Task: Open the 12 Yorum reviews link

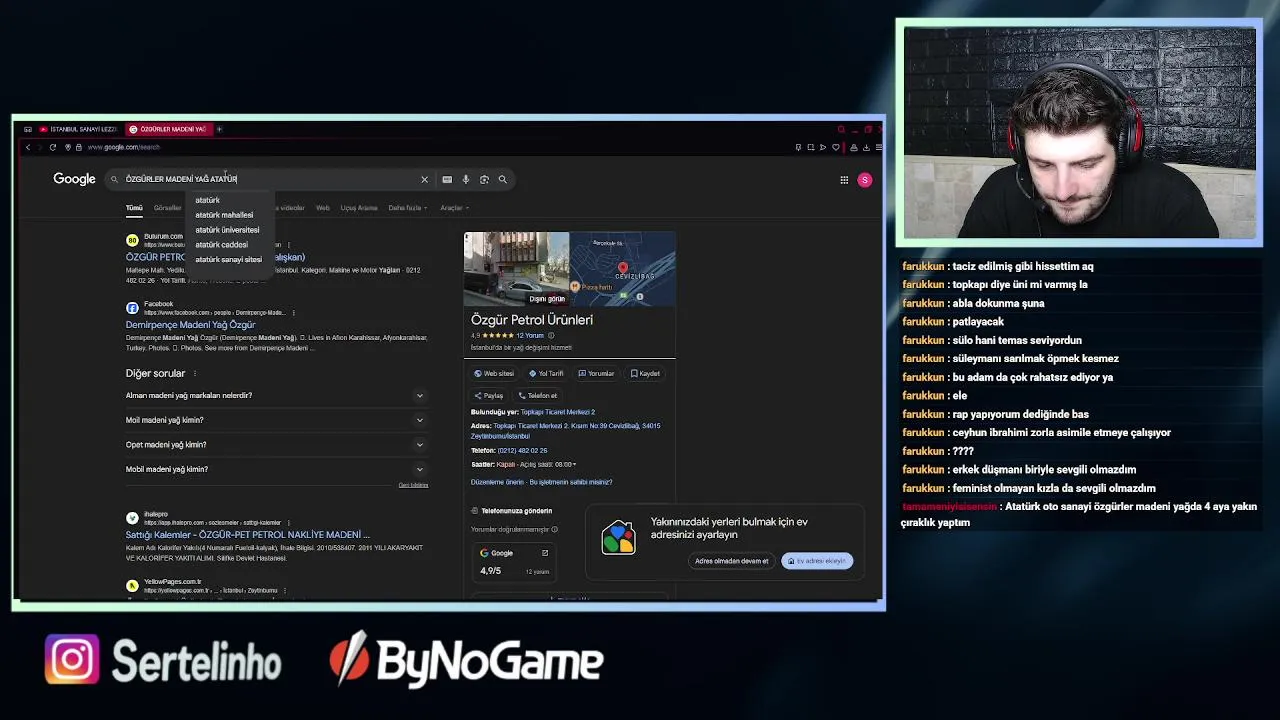Action: point(530,336)
